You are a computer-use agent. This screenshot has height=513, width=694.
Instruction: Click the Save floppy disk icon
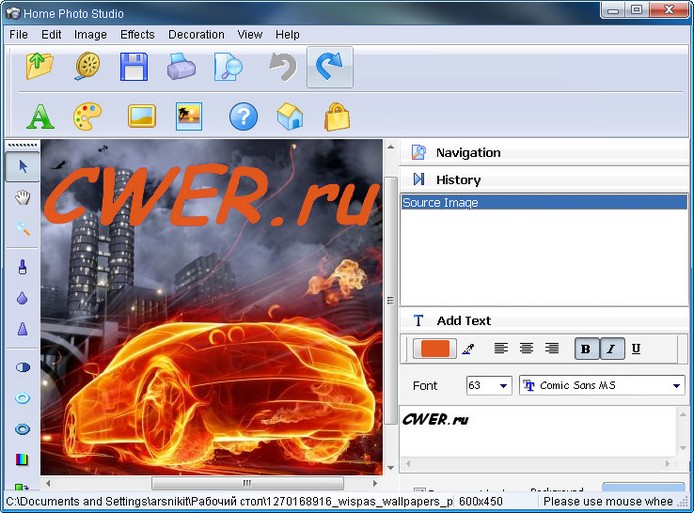[x=134, y=67]
